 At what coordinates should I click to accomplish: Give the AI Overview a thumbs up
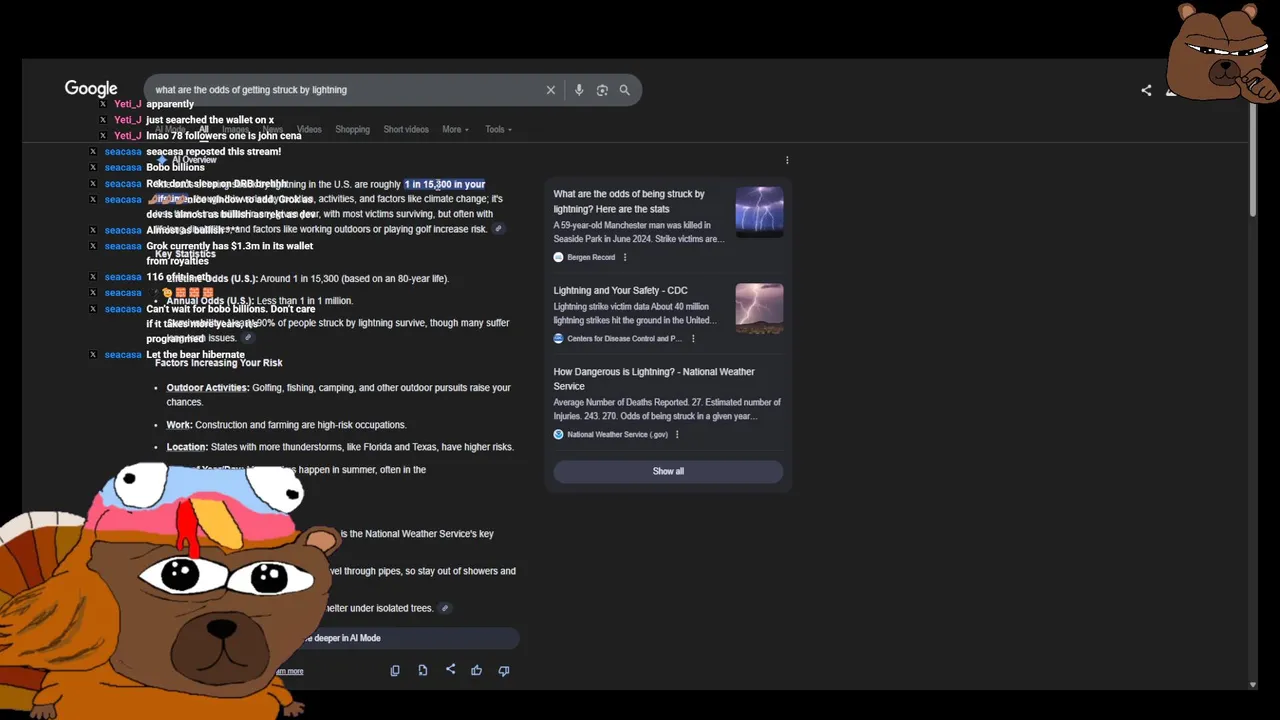[x=476, y=671]
